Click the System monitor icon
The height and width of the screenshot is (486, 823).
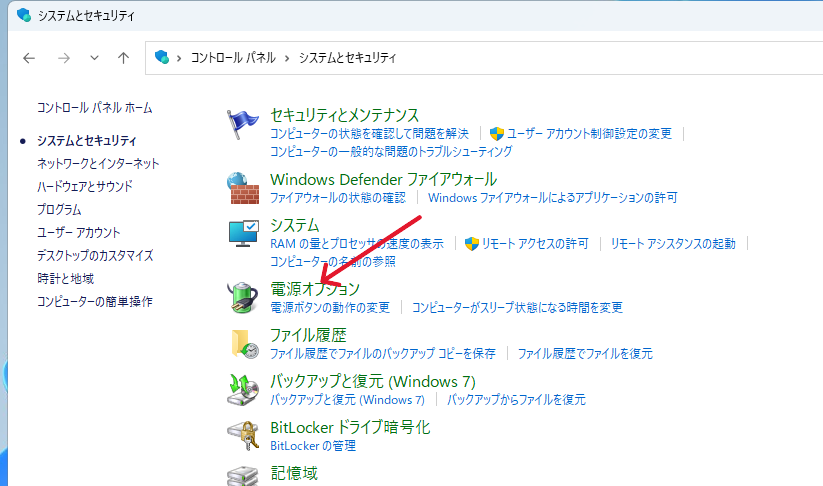pos(244,235)
